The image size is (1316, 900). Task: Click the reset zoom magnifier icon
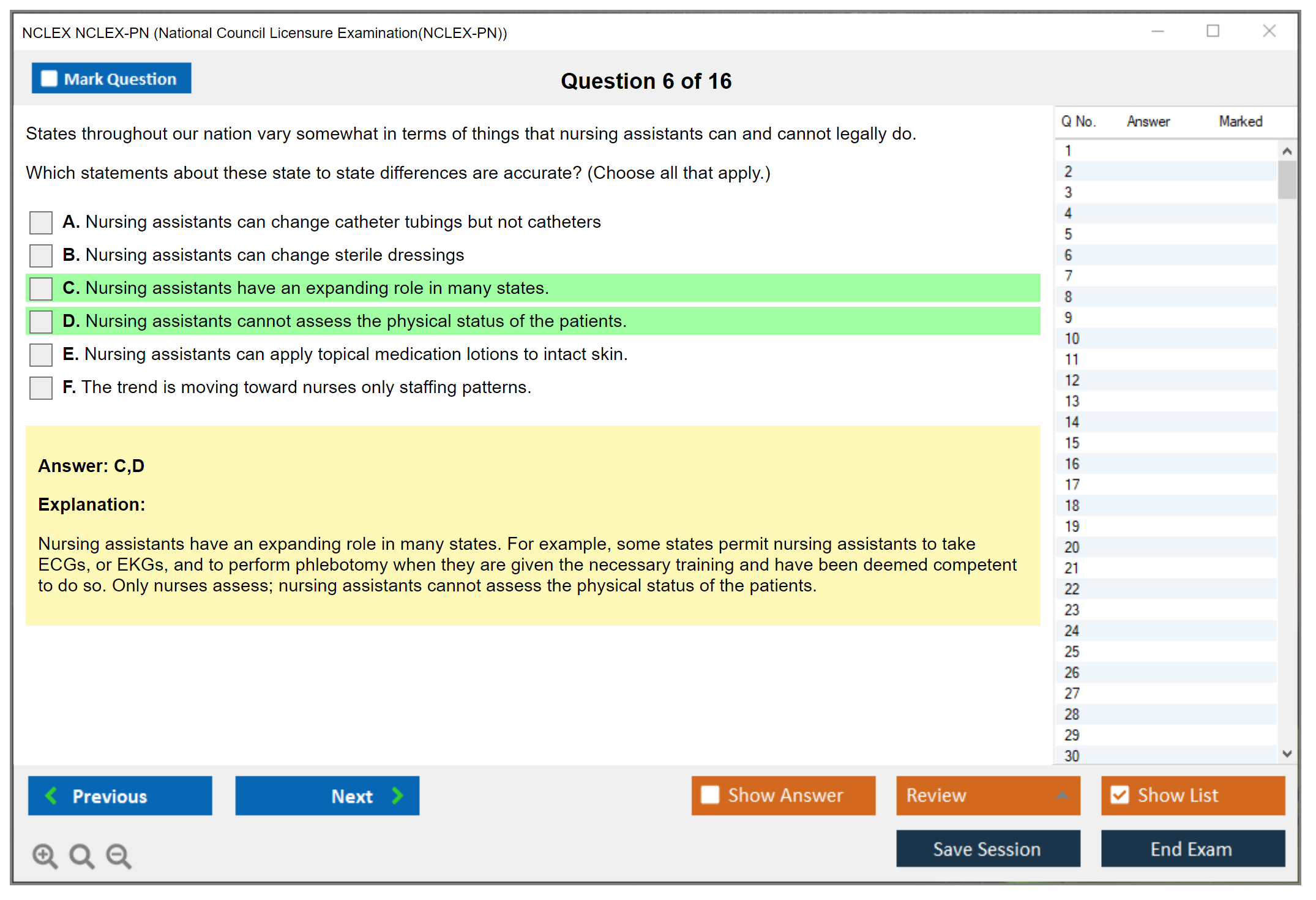click(x=81, y=855)
